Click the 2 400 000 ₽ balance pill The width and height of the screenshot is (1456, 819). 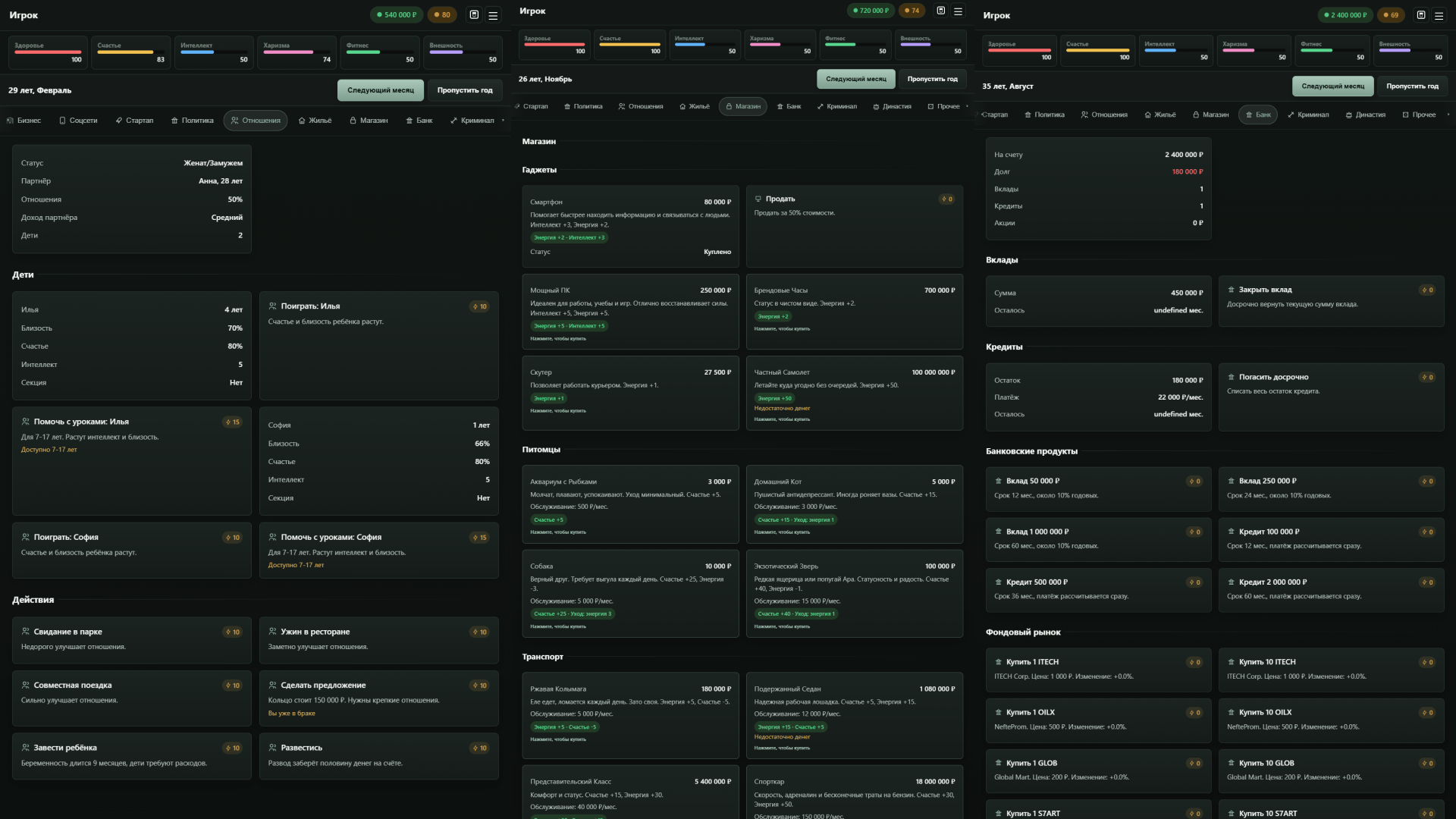click(x=1345, y=14)
